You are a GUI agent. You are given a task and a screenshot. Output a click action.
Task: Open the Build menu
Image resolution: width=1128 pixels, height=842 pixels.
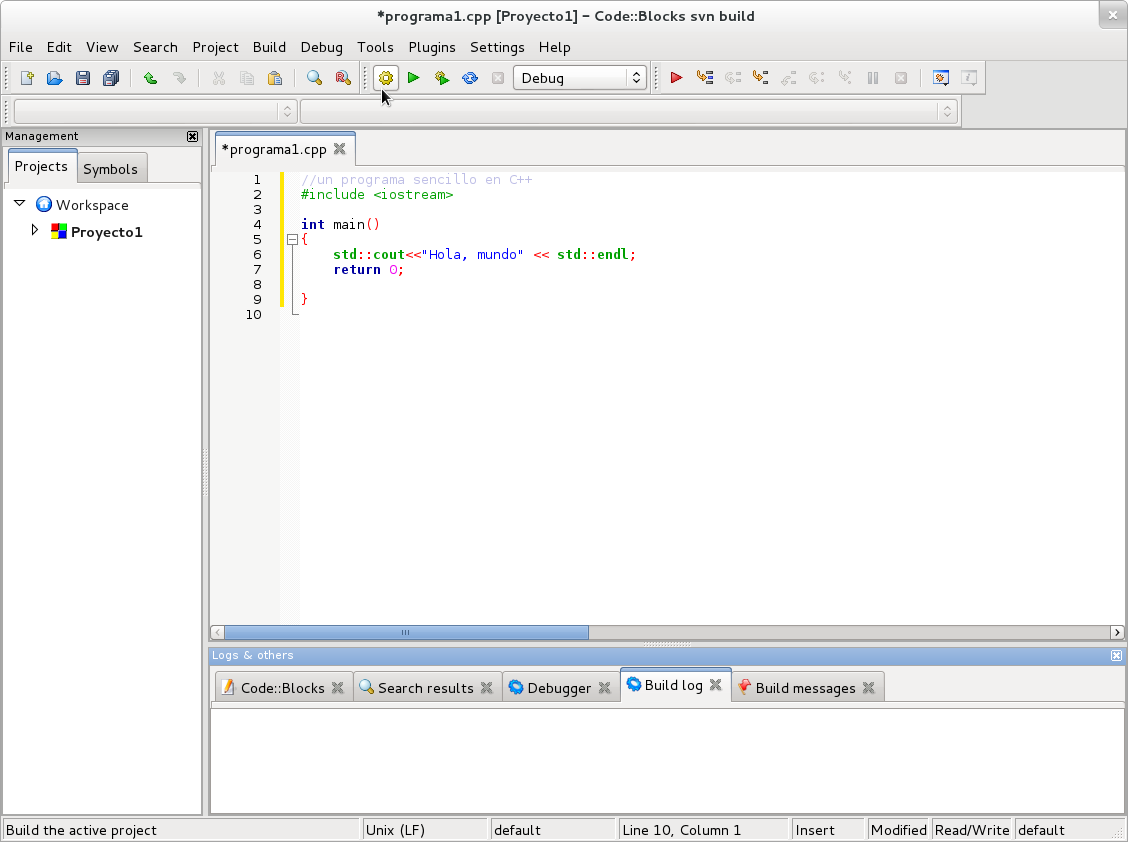269,47
